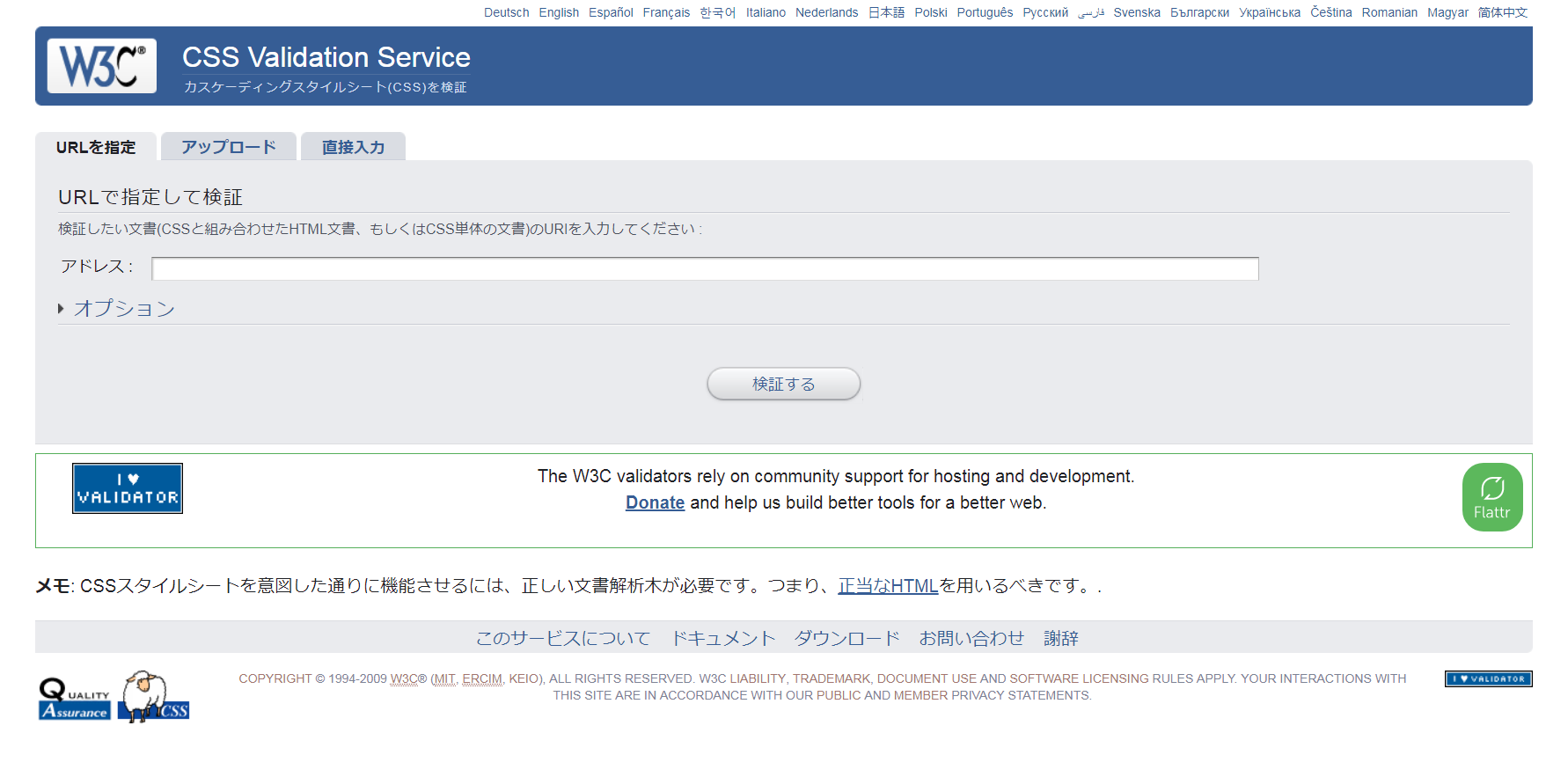
Task: Open the ドキュメント footer link
Action: click(x=722, y=638)
